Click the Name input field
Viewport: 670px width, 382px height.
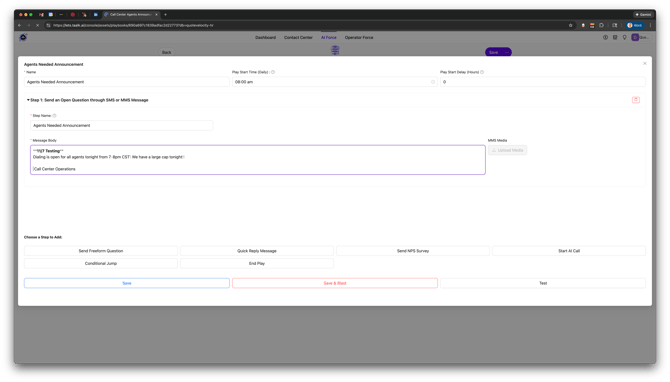coord(127,82)
